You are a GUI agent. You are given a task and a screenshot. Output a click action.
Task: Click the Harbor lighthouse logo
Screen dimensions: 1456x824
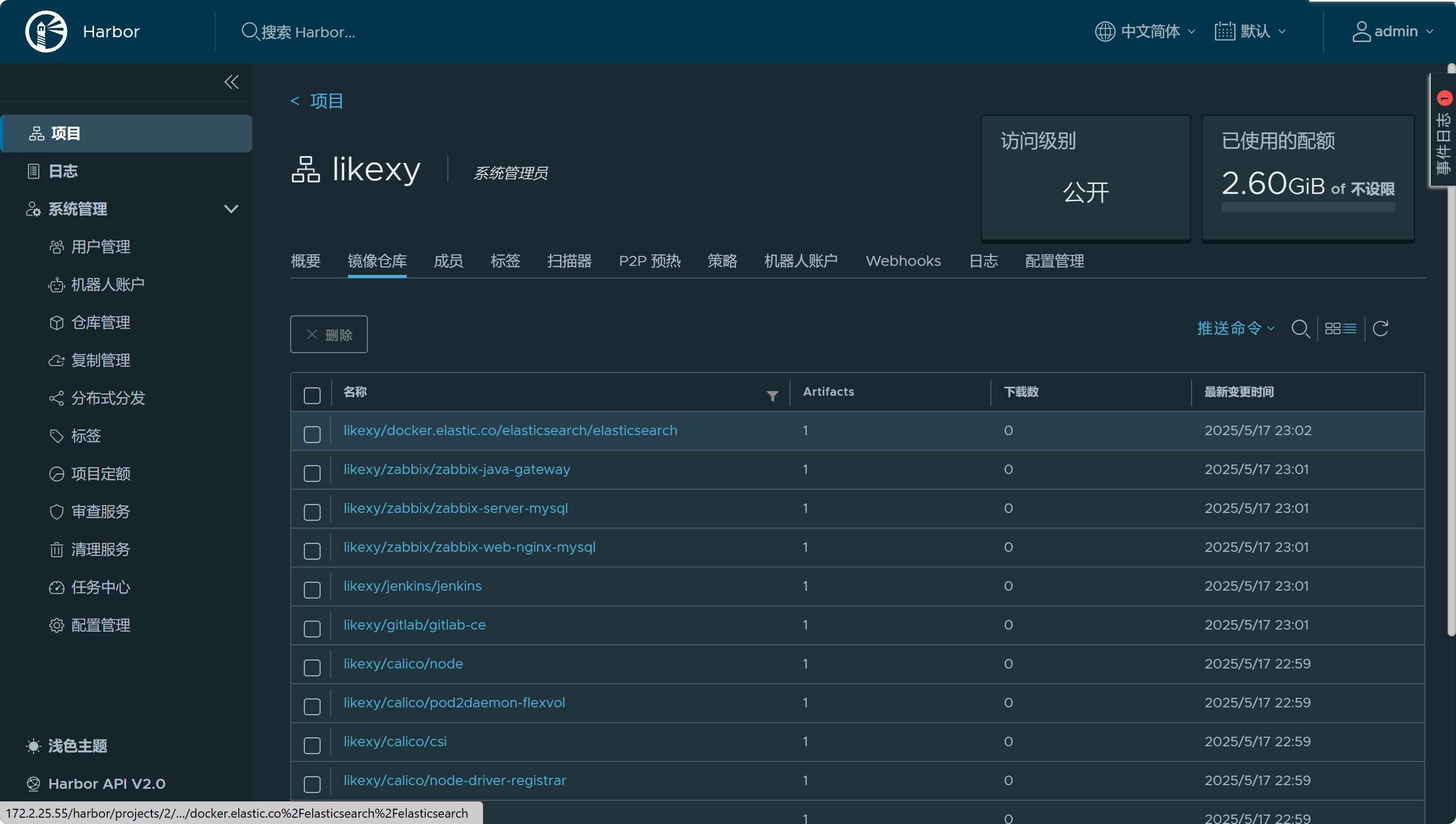(x=46, y=31)
